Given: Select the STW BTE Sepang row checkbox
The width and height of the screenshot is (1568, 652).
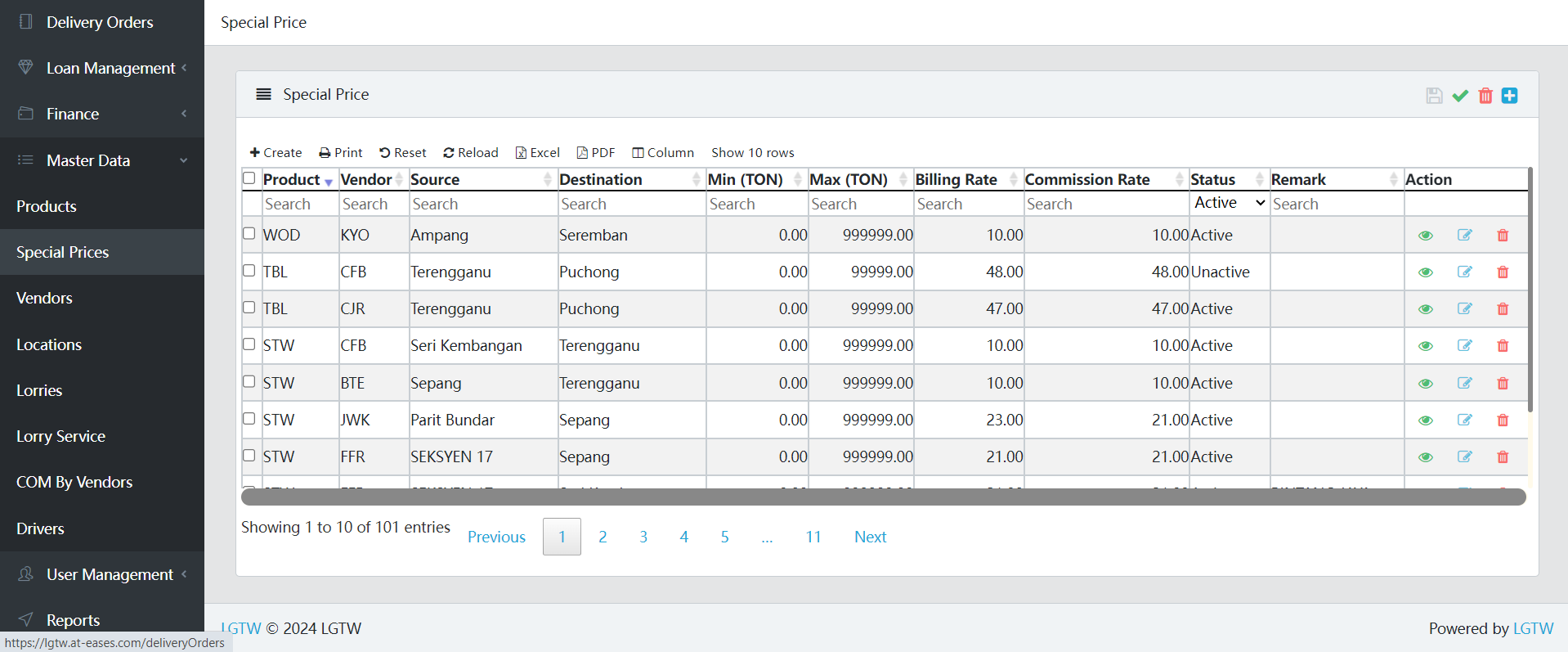Looking at the screenshot, I should [x=249, y=382].
